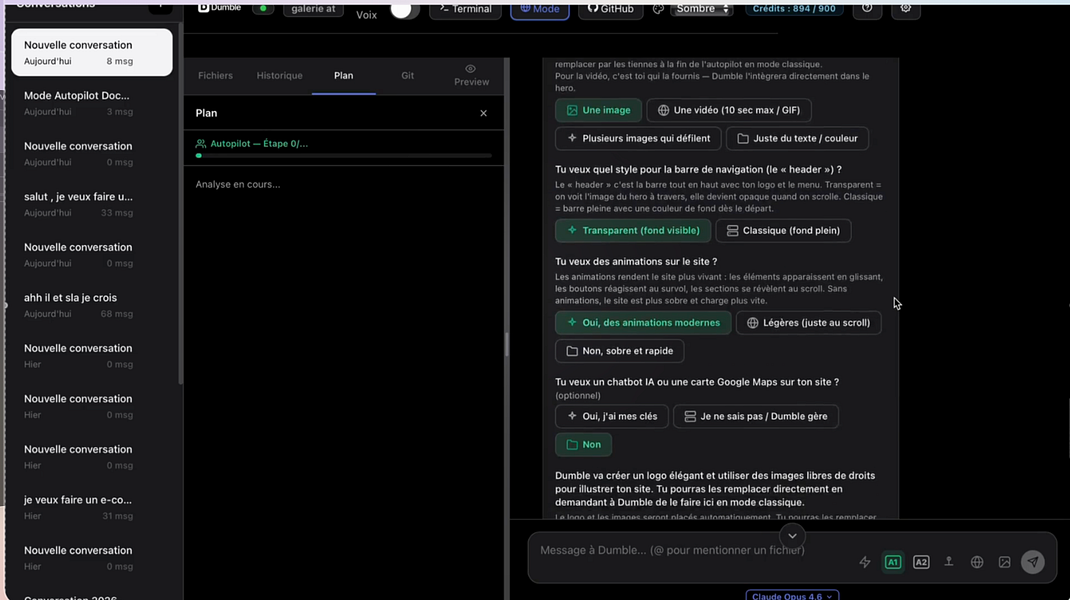Open GitHub from the top bar
Image resolution: width=1070 pixels, height=600 pixels.
pyautogui.click(x=611, y=9)
